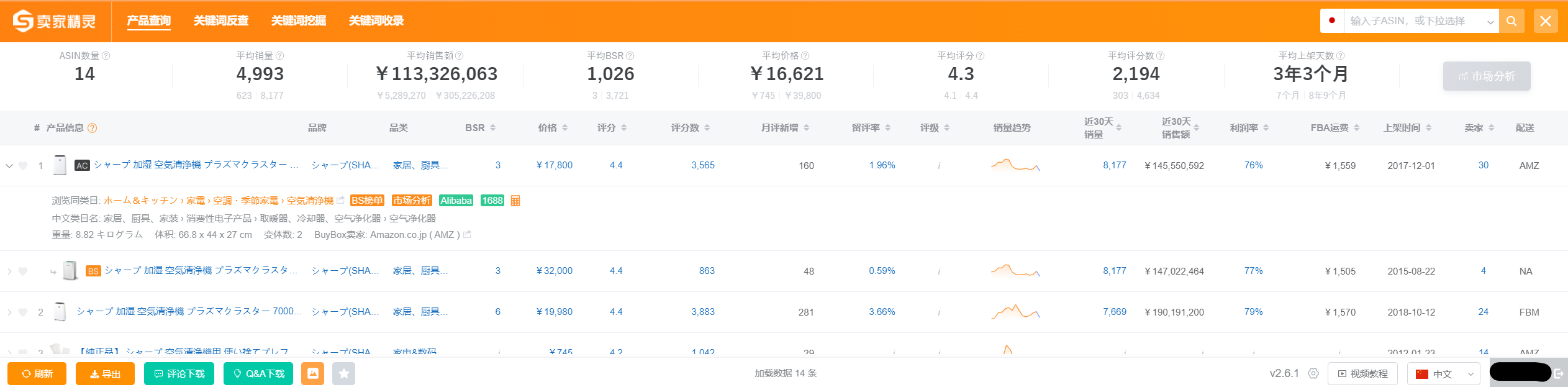Open 产品信息 help icon in table header
Screen dimensions: 1568x387
[93, 128]
